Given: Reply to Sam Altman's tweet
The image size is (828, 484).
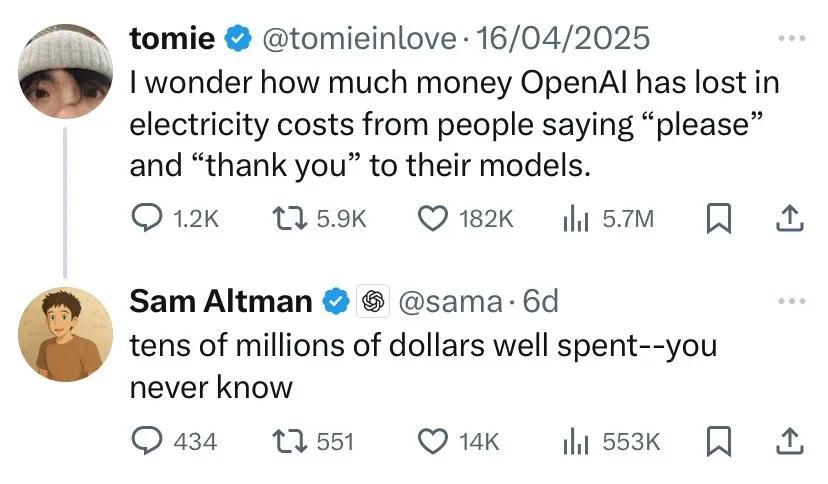Looking at the screenshot, I should 146,440.
